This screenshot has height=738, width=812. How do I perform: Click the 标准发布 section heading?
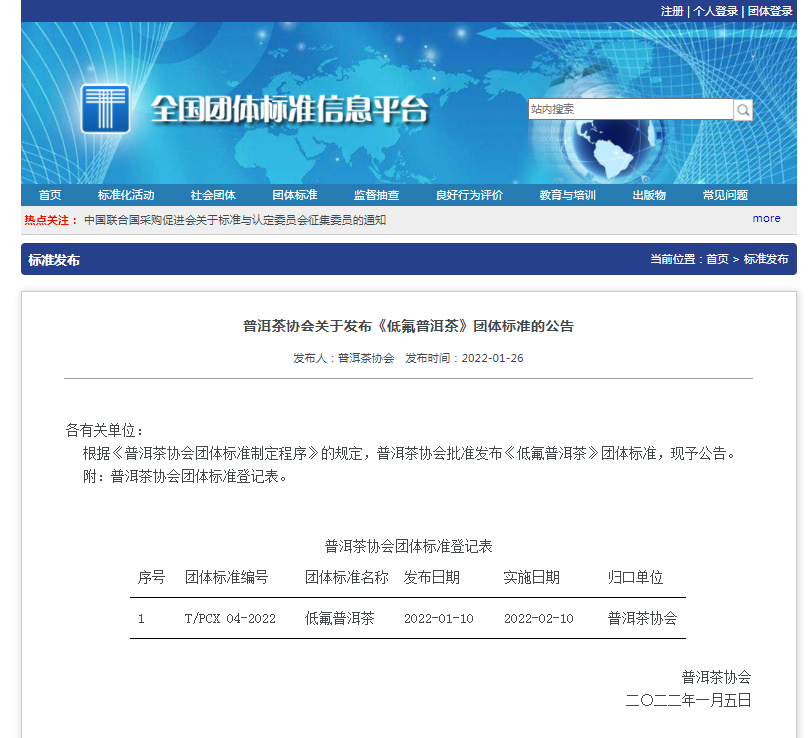pyautogui.click(x=54, y=260)
